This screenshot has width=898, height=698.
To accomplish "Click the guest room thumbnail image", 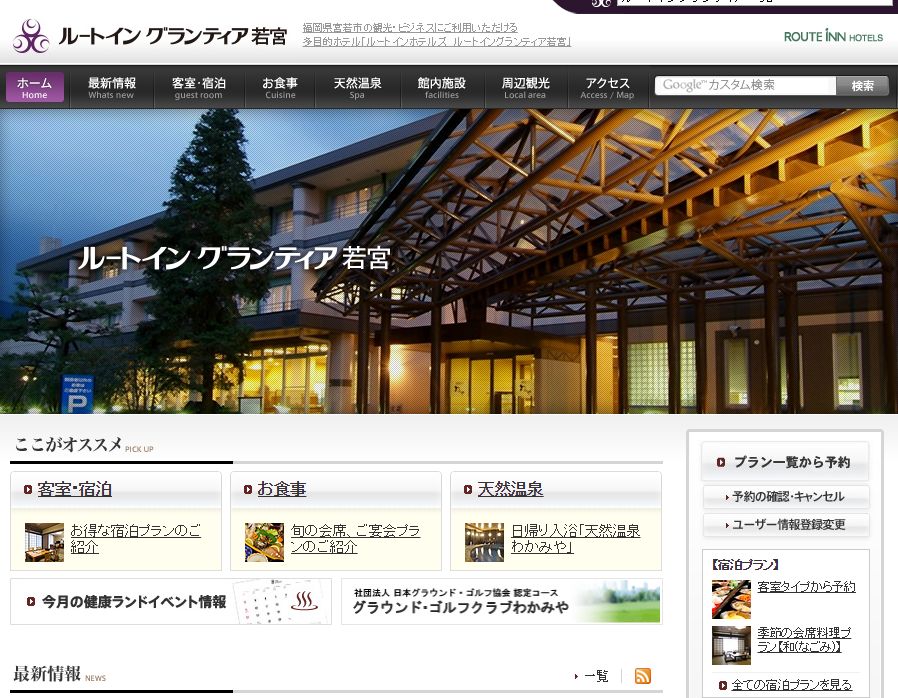I will tap(44, 542).
